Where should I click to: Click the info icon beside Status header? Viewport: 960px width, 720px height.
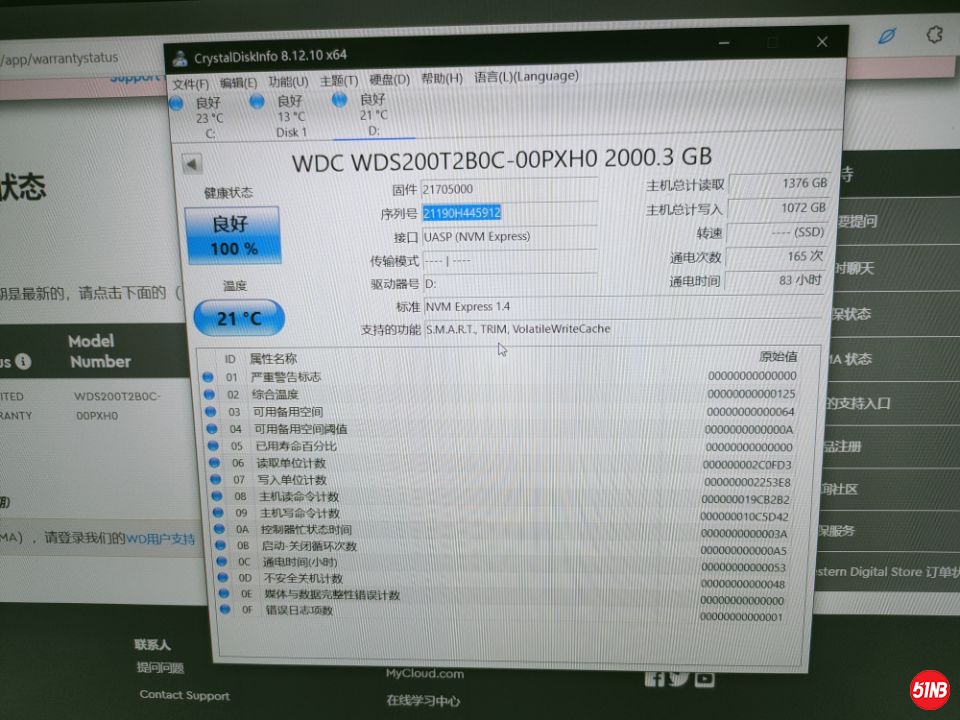(x=23, y=361)
